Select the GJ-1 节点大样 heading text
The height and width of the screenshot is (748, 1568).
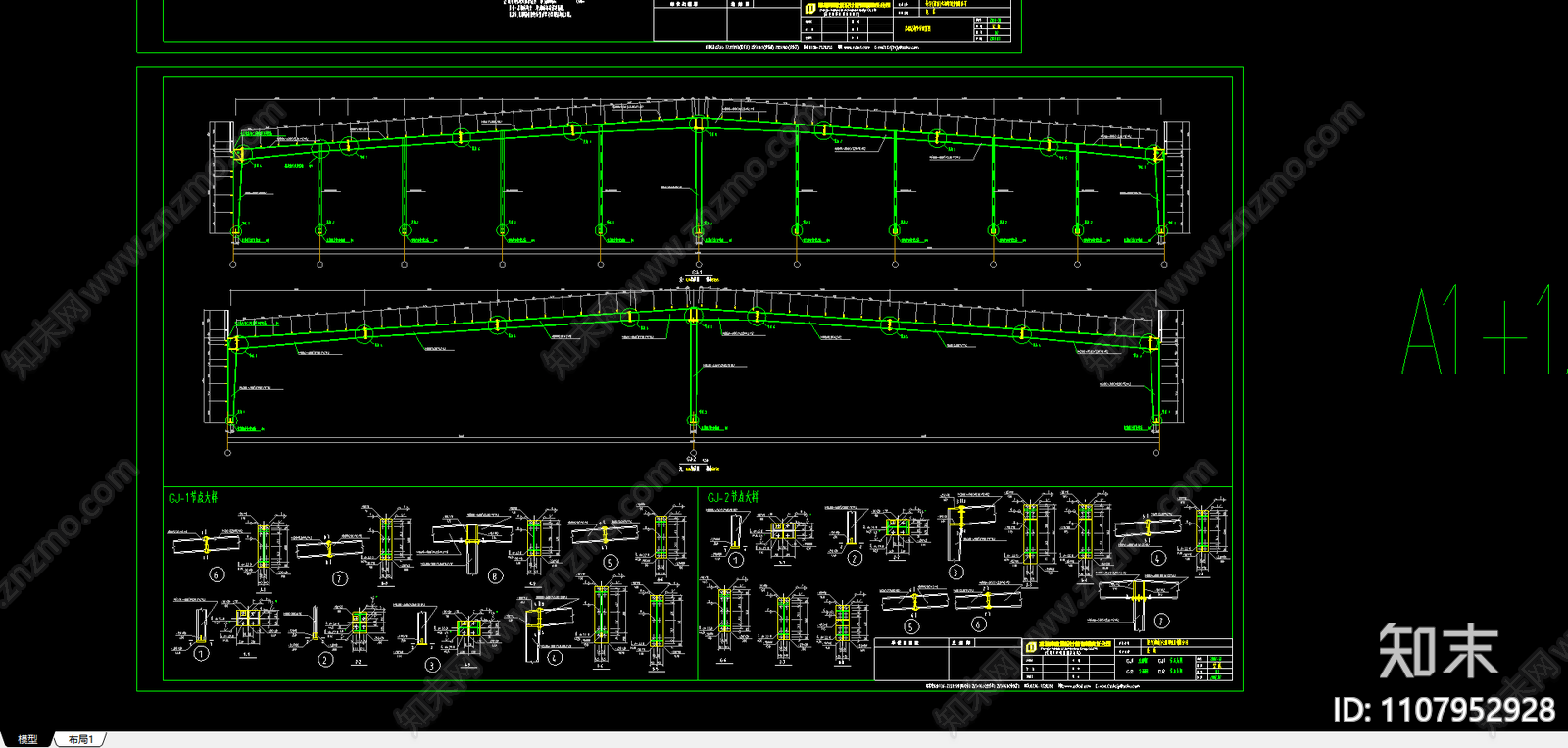[194, 498]
